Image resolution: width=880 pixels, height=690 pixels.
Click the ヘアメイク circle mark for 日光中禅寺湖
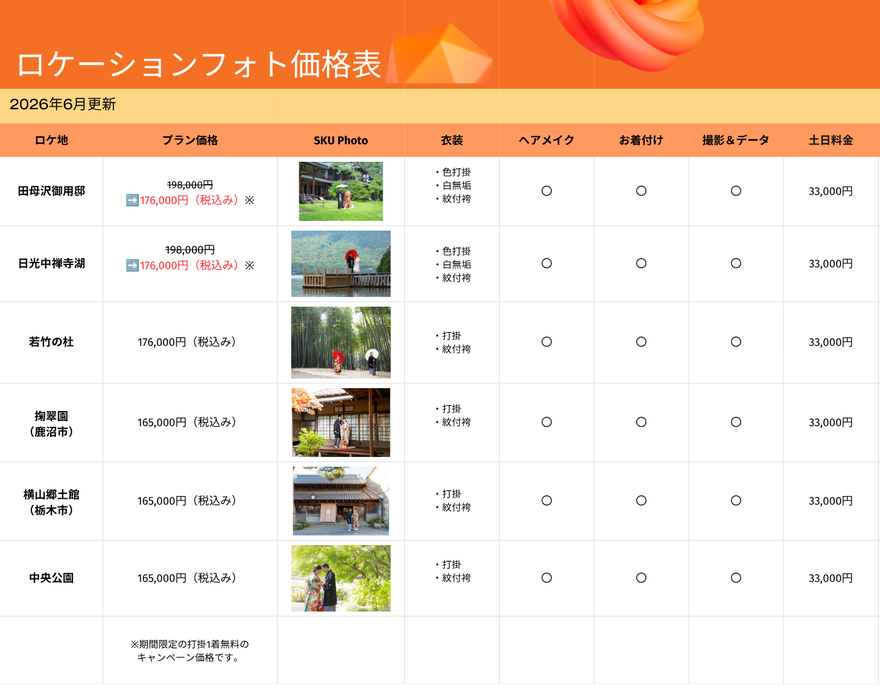(x=547, y=263)
